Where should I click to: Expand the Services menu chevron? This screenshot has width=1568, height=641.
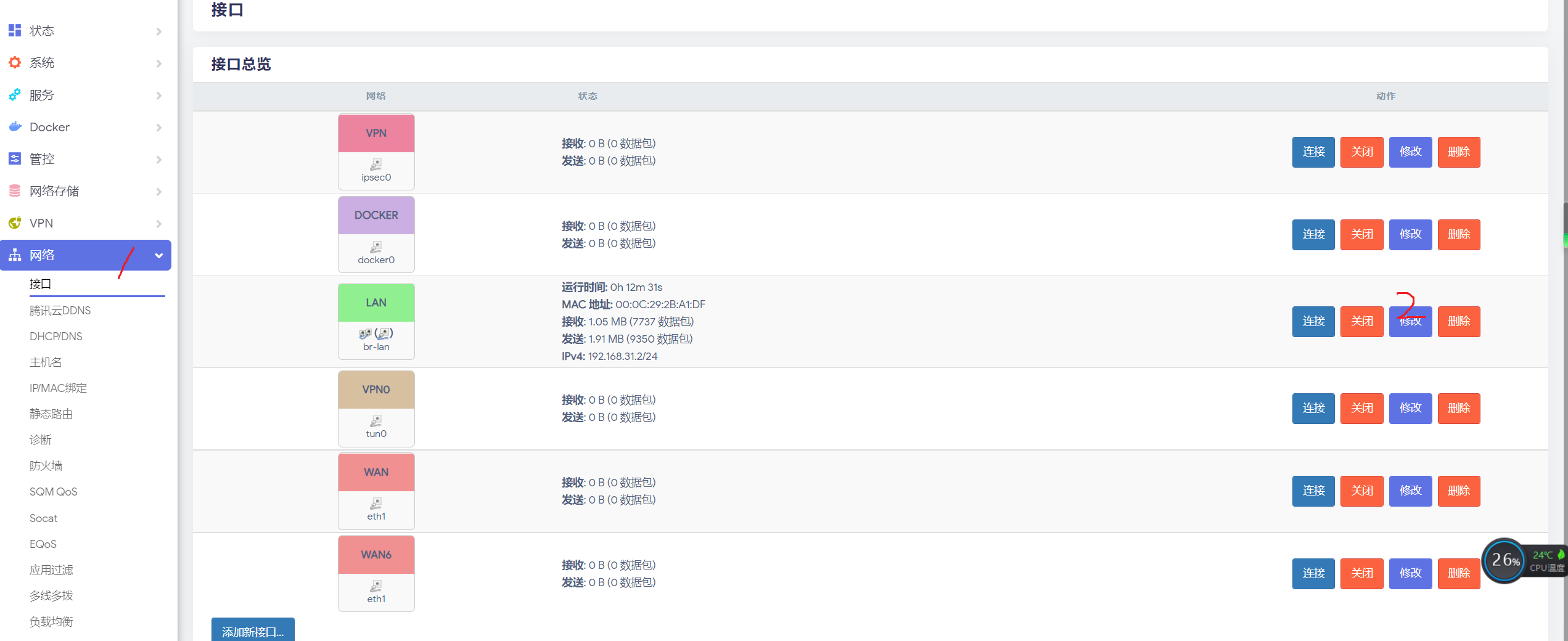(159, 96)
